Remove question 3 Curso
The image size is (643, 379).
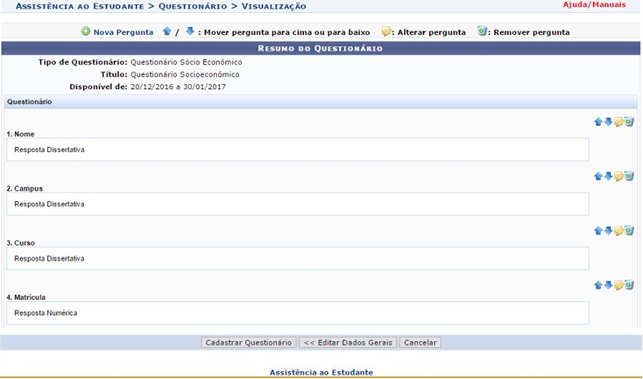(629, 231)
